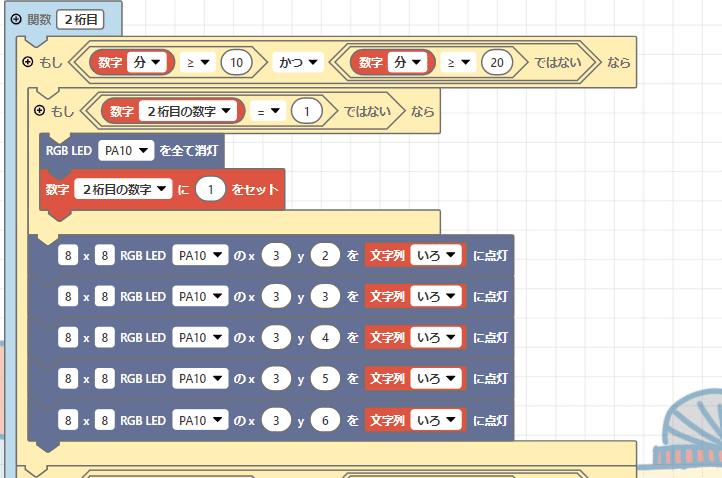722x478 pixels.
Task: Edit second 8 dimension field in y 2 row
Action: tap(105, 255)
